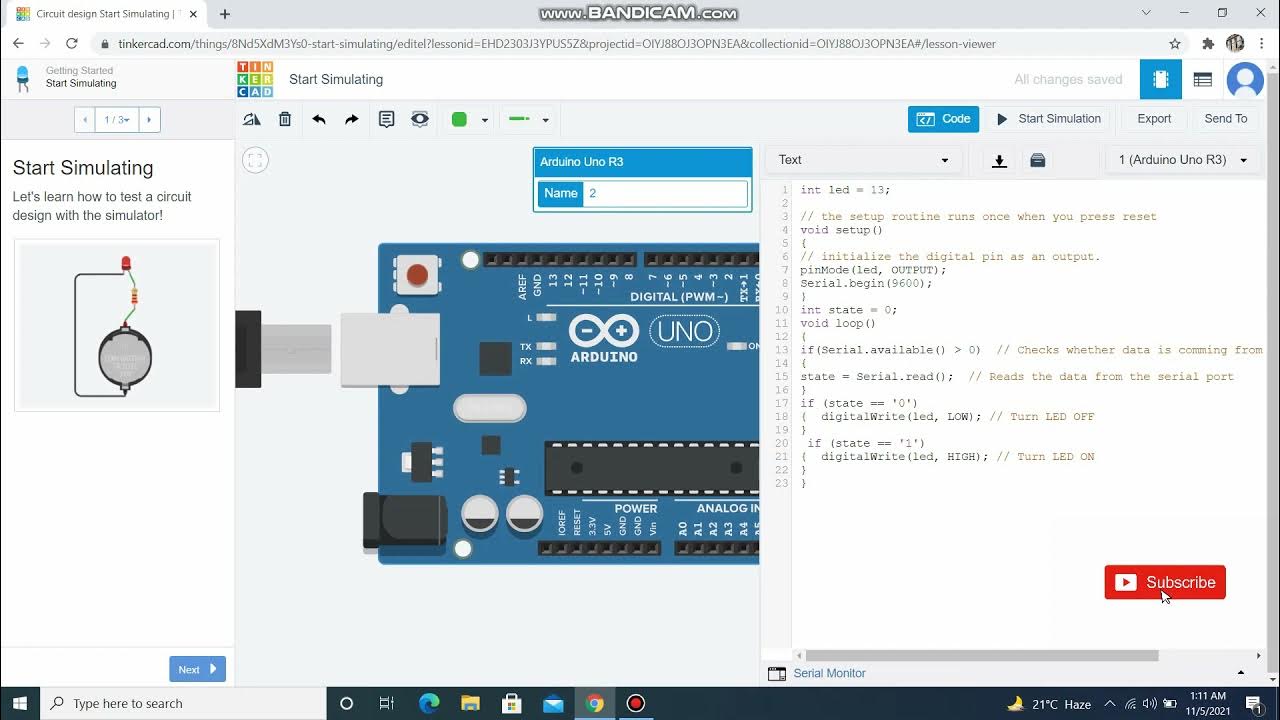Click the Bandicam record taskbar icon
The width and height of the screenshot is (1280, 720).
click(x=636, y=703)
